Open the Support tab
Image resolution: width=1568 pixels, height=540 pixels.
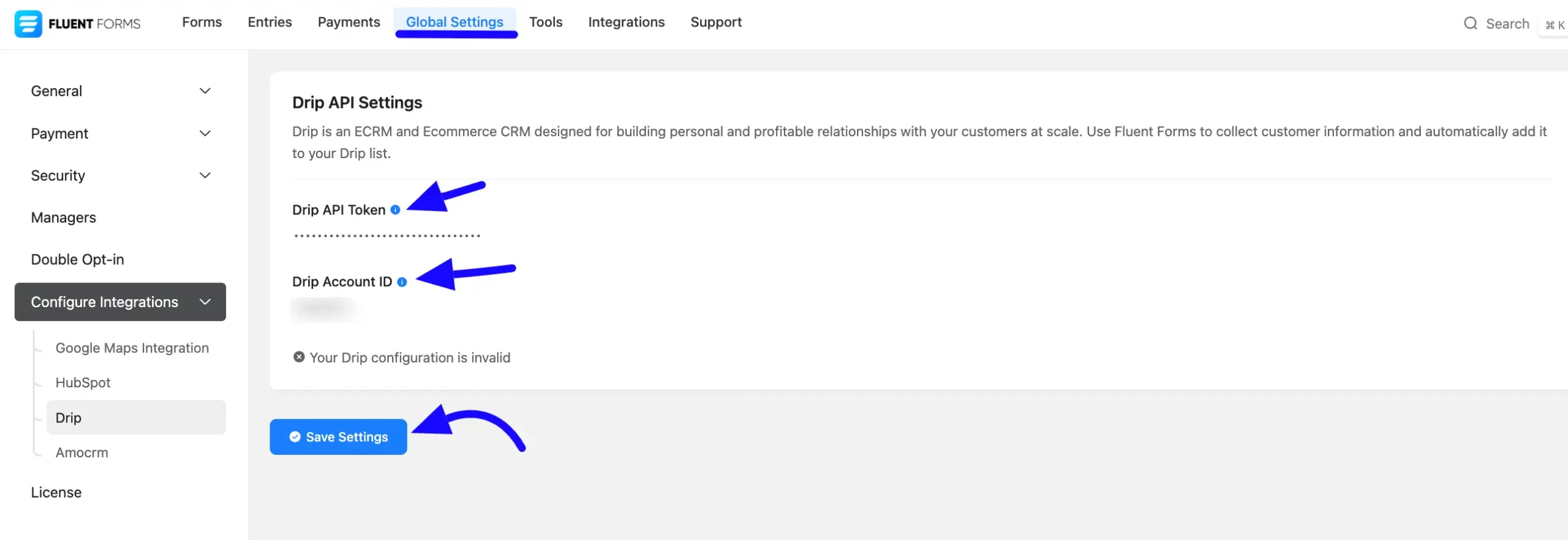click(x=716, y=22)
